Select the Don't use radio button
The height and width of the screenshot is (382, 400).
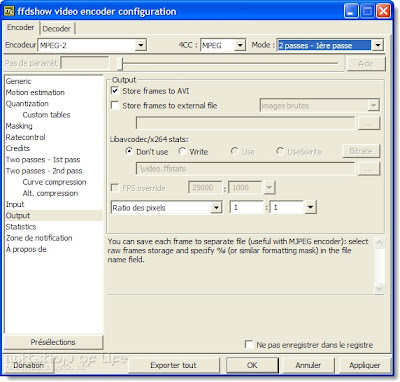coord(129,151)
